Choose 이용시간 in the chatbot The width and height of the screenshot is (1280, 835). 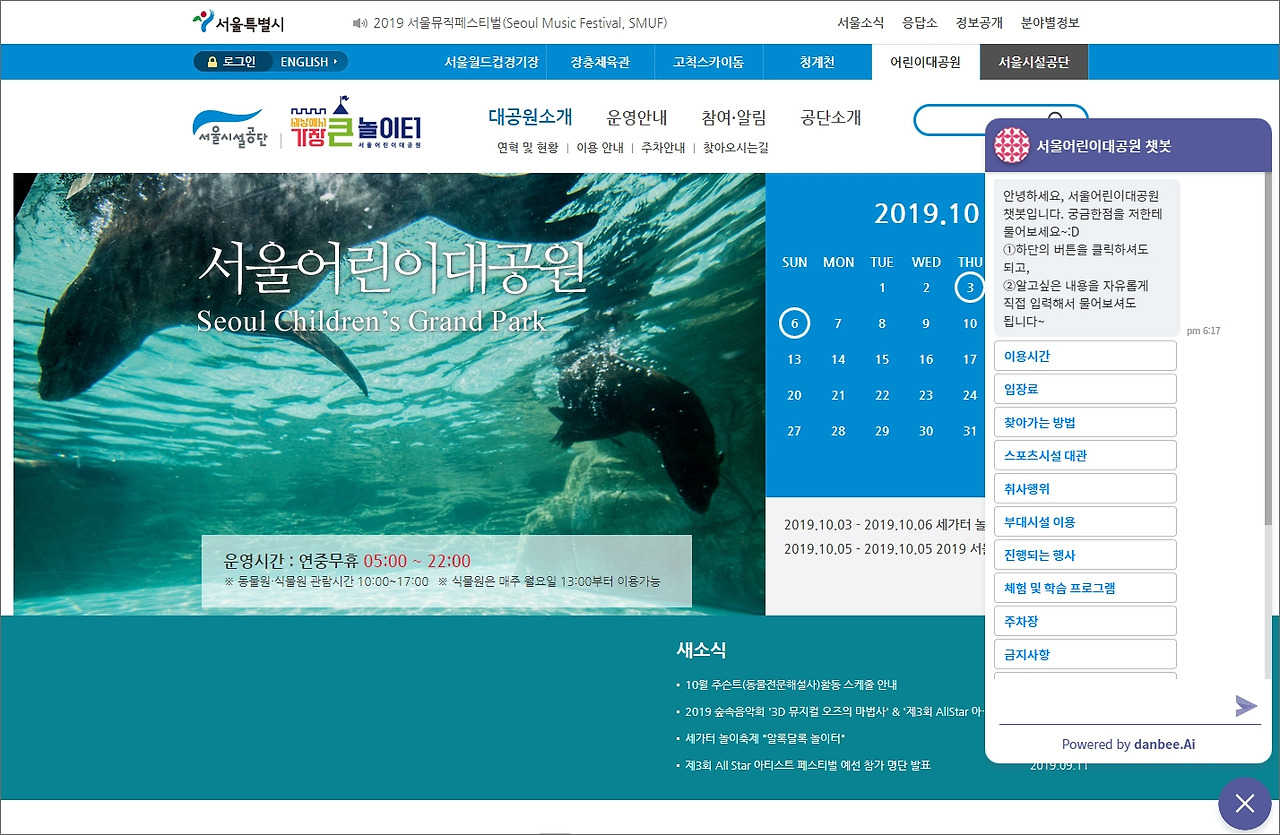click(1085, 356)
